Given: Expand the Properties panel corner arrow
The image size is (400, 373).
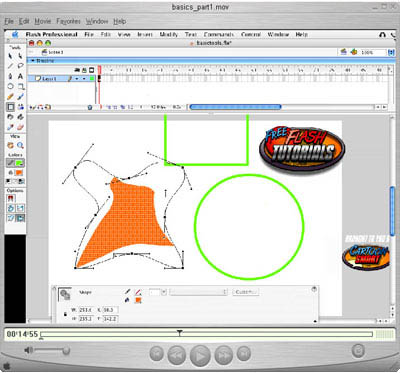Looking at the screenshot, I should 315,321.
